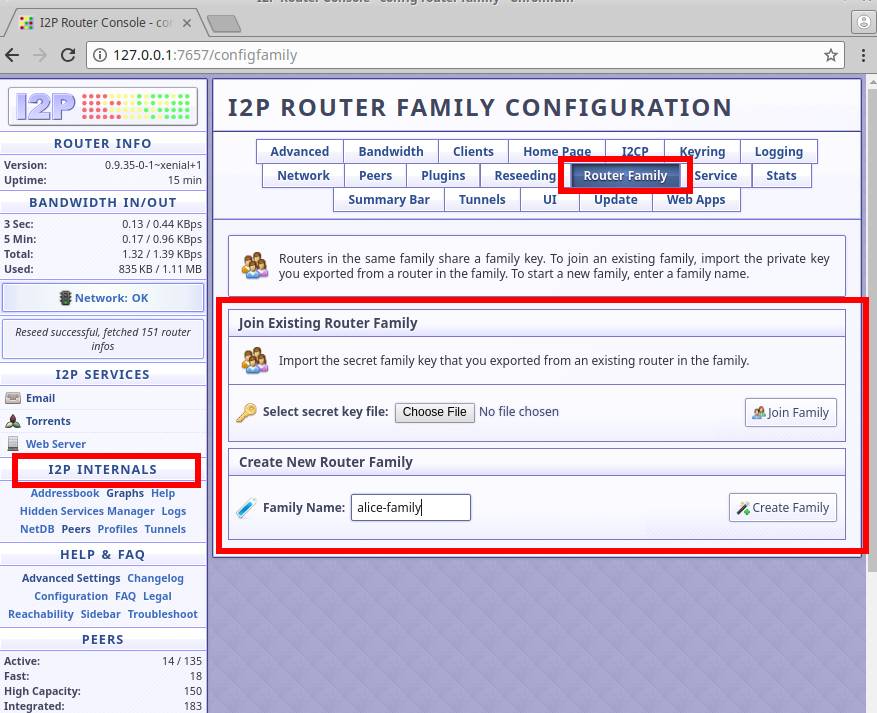Bookmark this page with the star icon
Viewport: 877px width, 713px height.
click(831, 55)
